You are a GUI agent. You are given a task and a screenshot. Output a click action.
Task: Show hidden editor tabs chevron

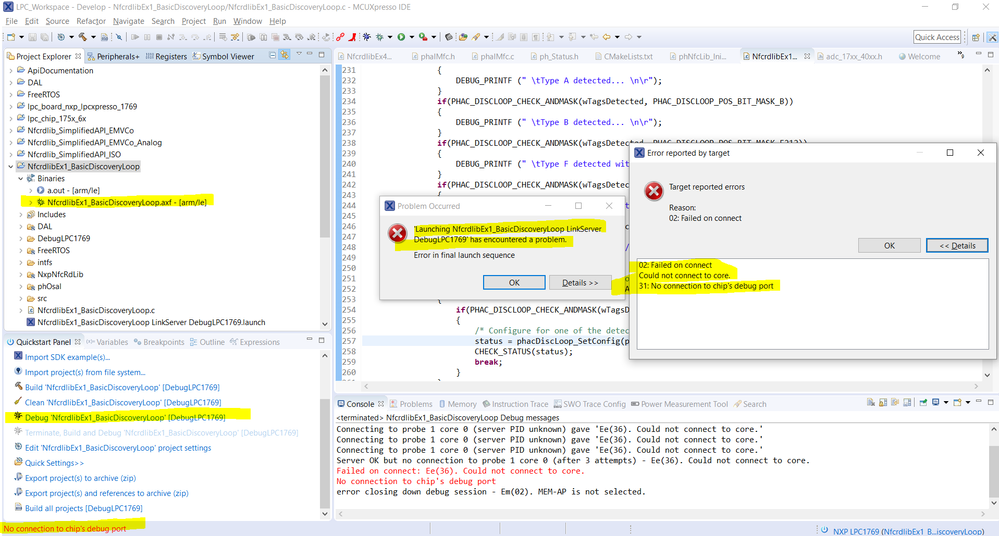(961, 55)
